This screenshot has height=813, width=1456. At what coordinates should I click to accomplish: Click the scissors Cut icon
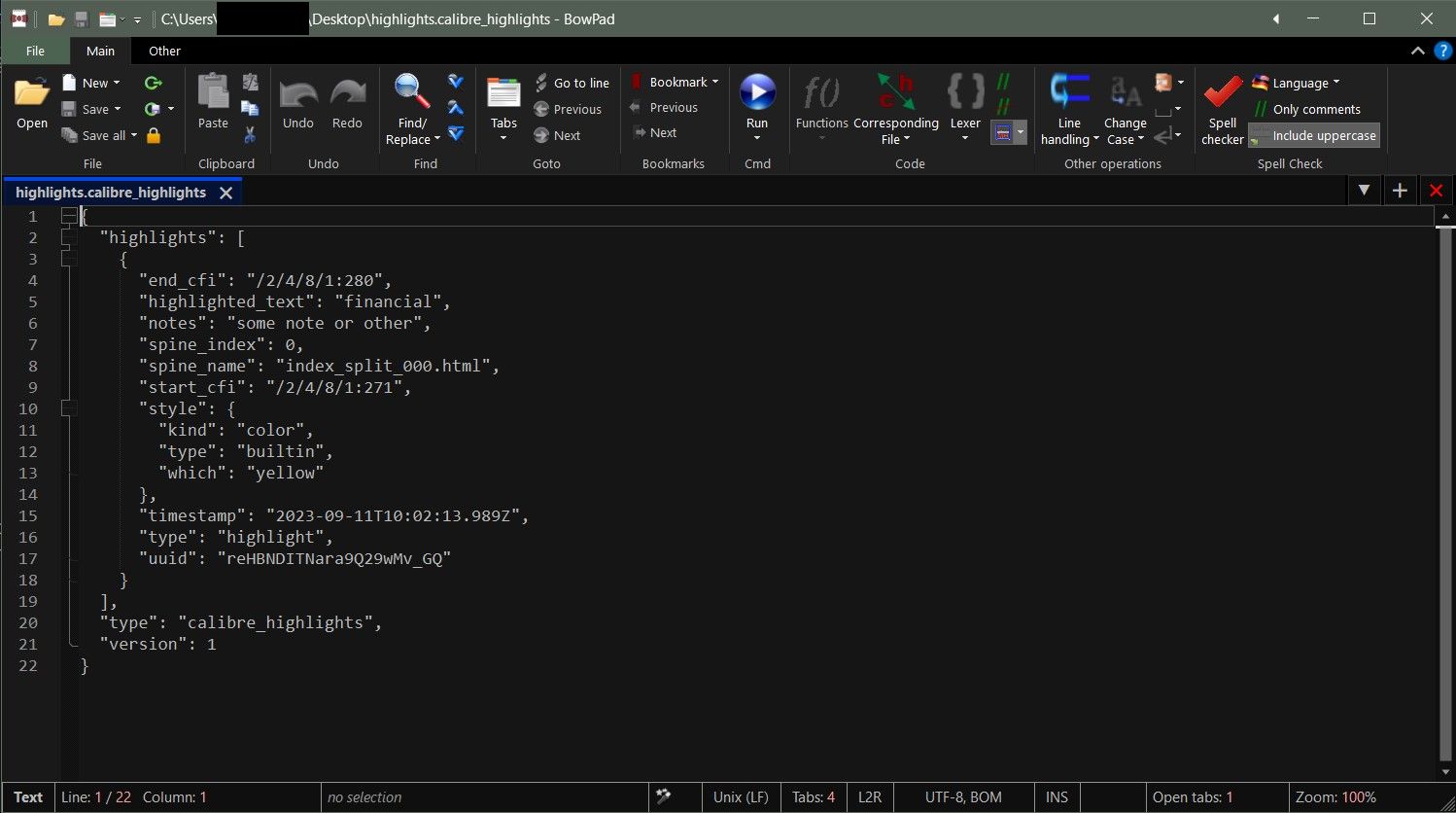click(x=250, y=134)
